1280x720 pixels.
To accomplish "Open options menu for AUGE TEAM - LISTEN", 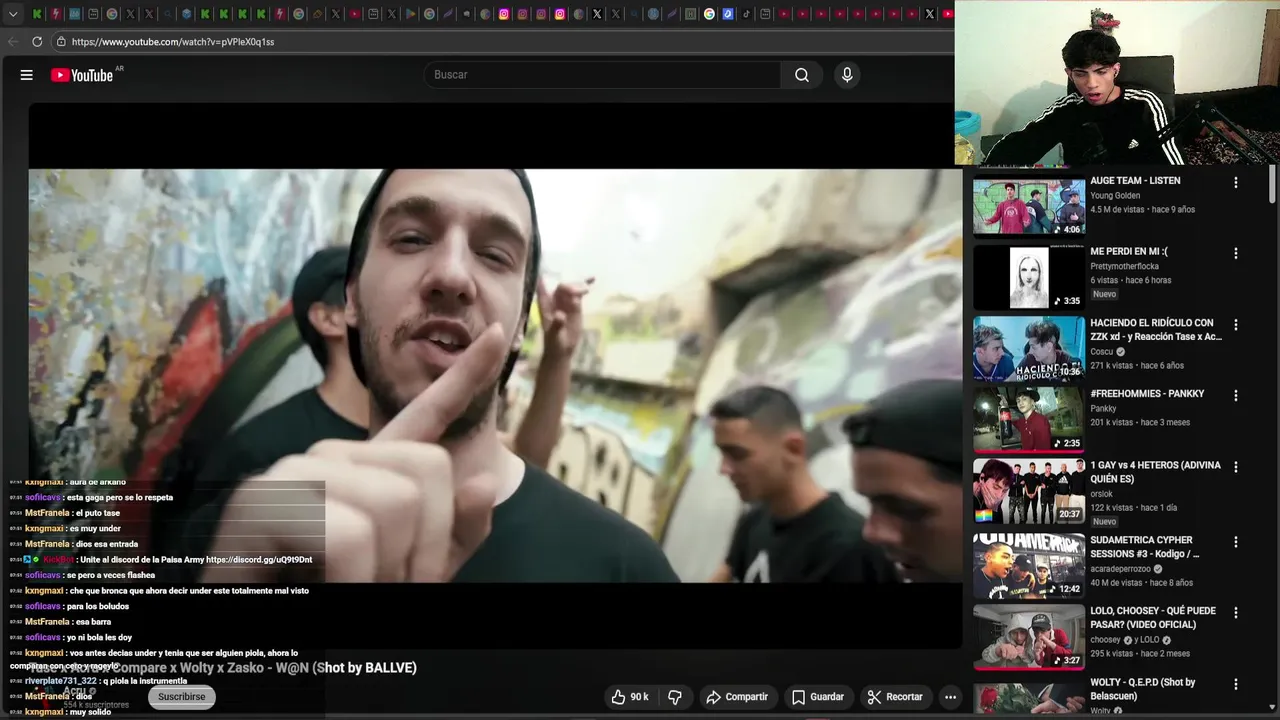I will pyautogui.click(x=1236, y=182).
